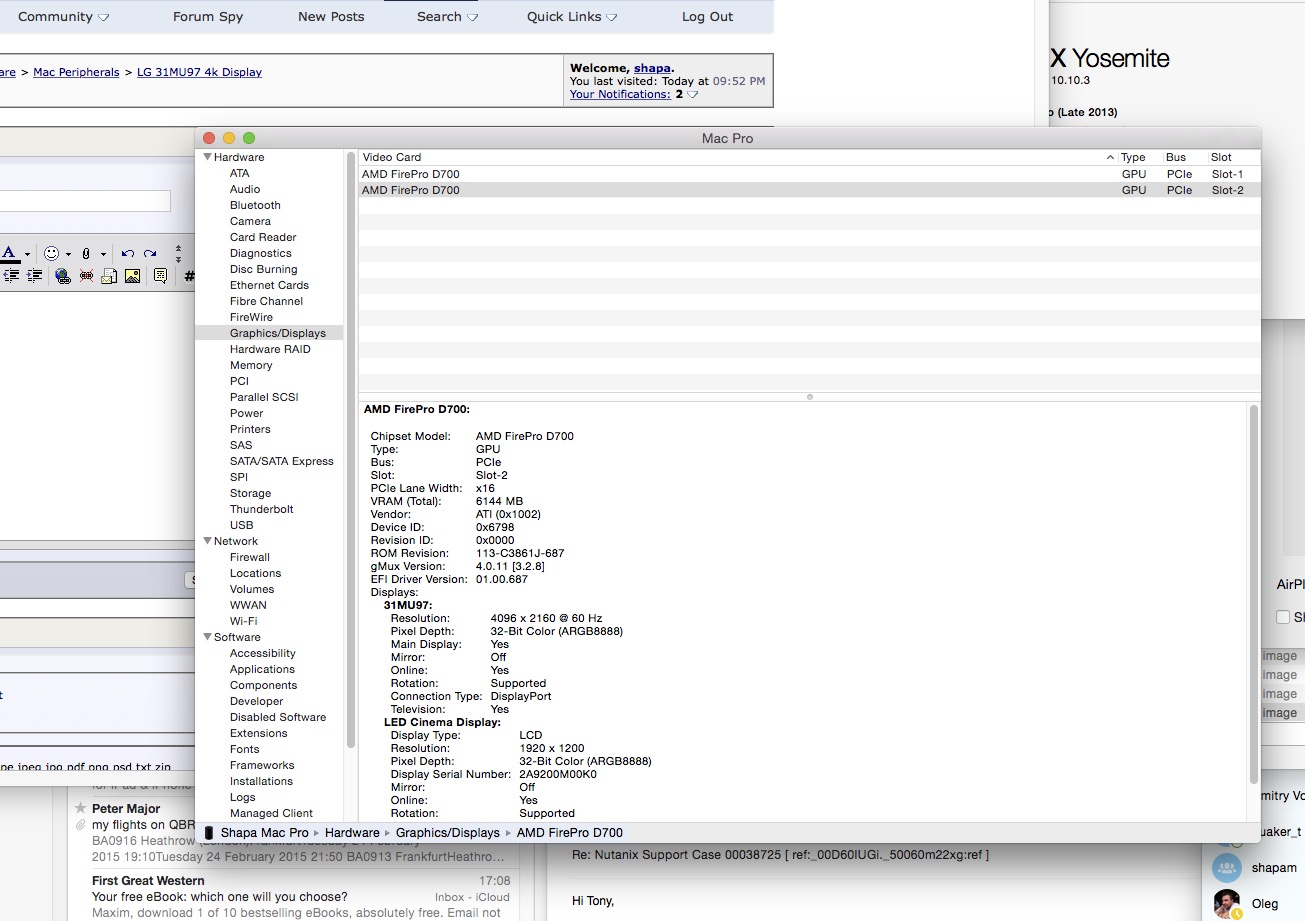Select Thunderbolt in the Hardware list
The width and height of the screenshot is (1305, 921).
coord(262,509)
